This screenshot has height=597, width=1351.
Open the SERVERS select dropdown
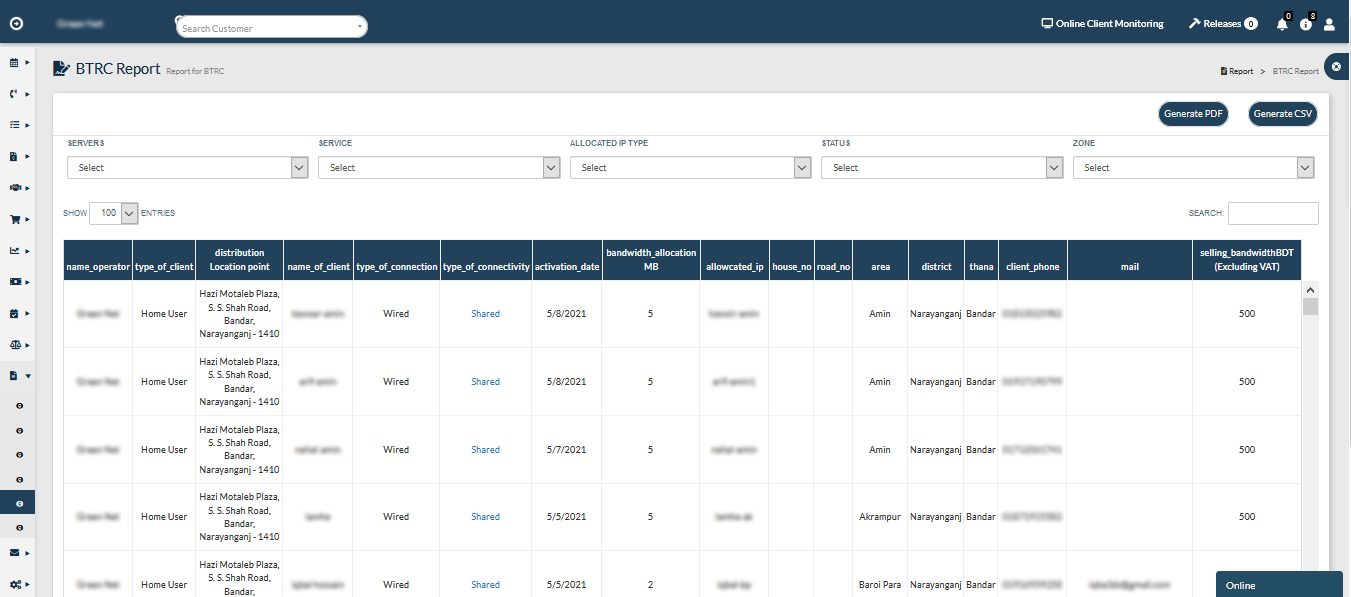pyautogui.click(x=187, y=167)
